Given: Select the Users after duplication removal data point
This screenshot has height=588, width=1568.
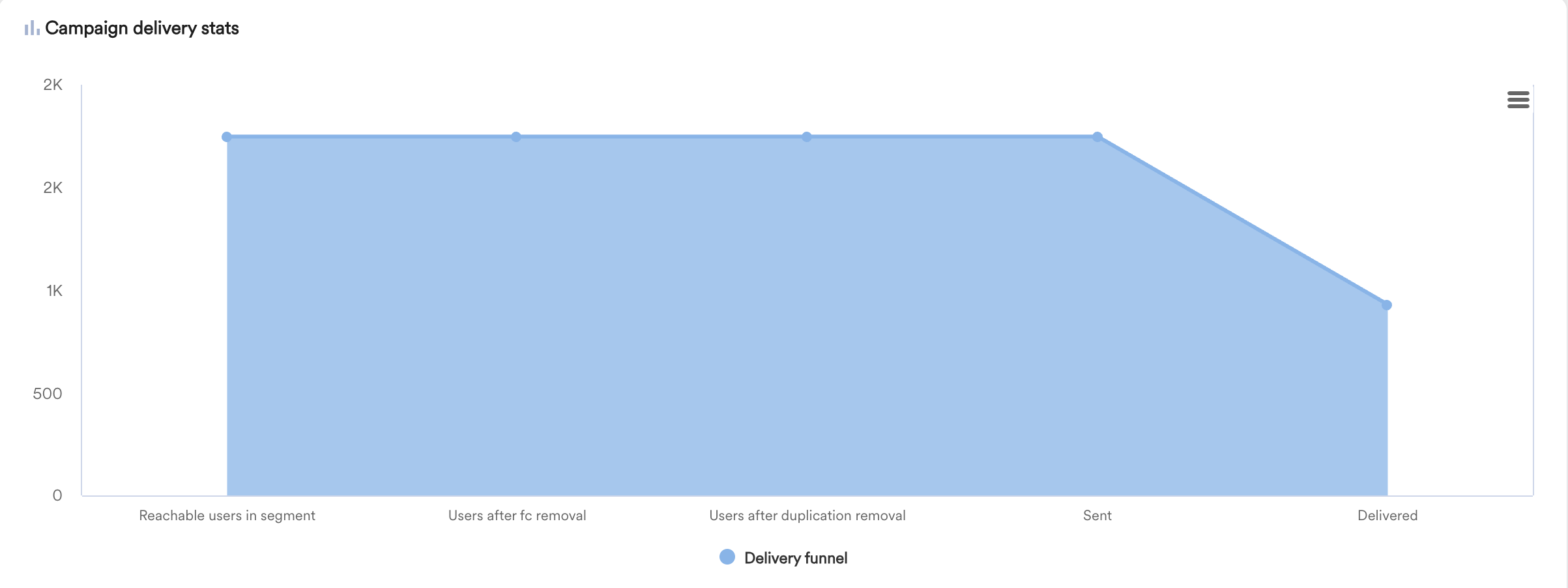Looking at the screenshot, I should [807, 136].
